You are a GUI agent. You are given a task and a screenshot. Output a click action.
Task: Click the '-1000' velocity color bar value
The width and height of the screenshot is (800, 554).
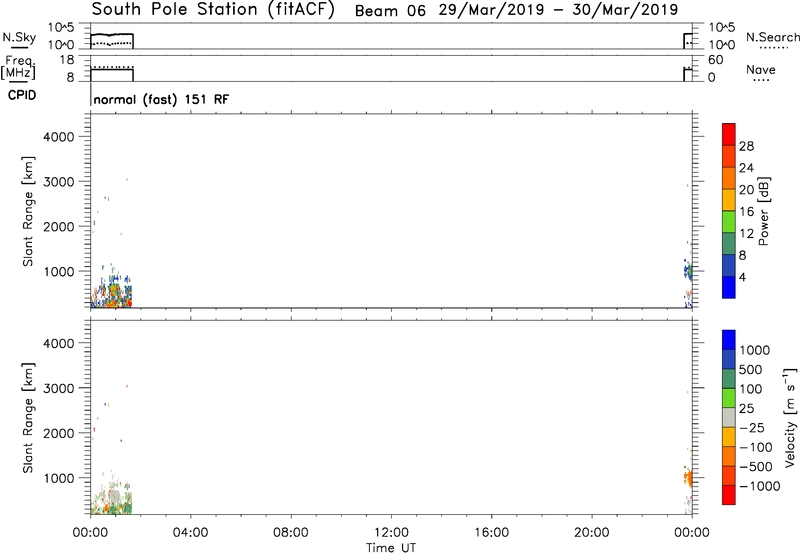point(760,486)
